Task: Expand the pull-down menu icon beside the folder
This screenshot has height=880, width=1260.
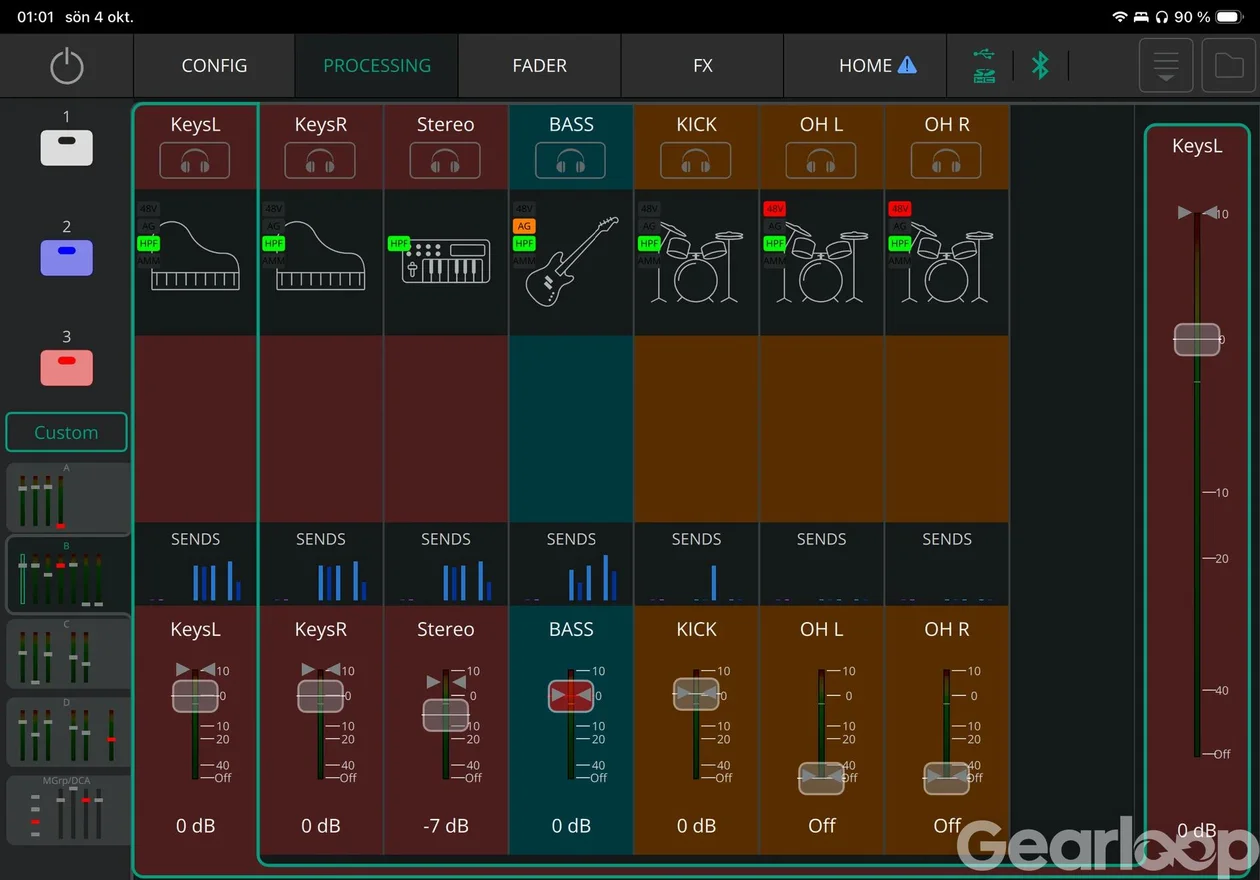Action: pyautogui.click(x=1166, y=66)
